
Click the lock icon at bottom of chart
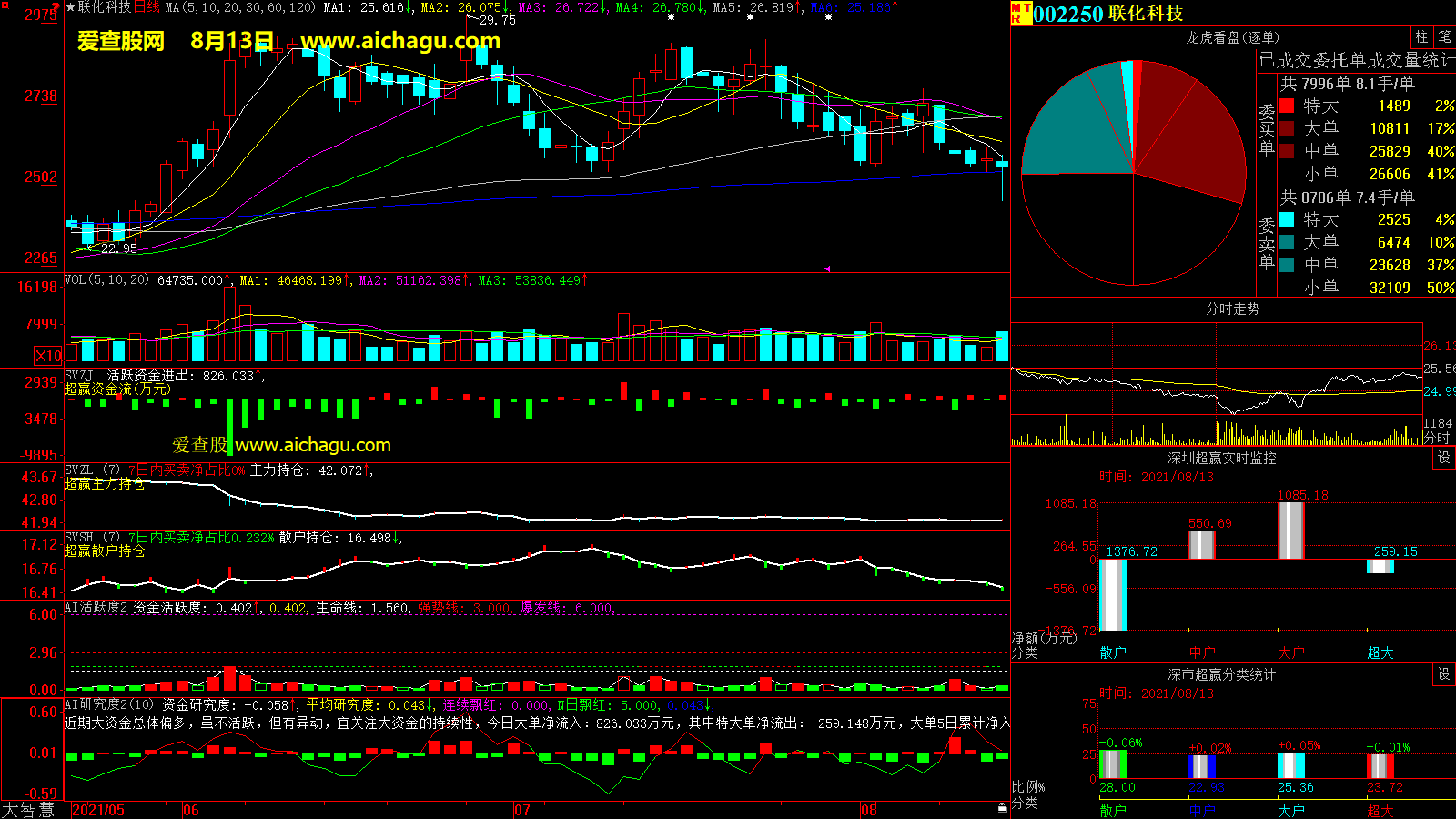(1002, 807)
